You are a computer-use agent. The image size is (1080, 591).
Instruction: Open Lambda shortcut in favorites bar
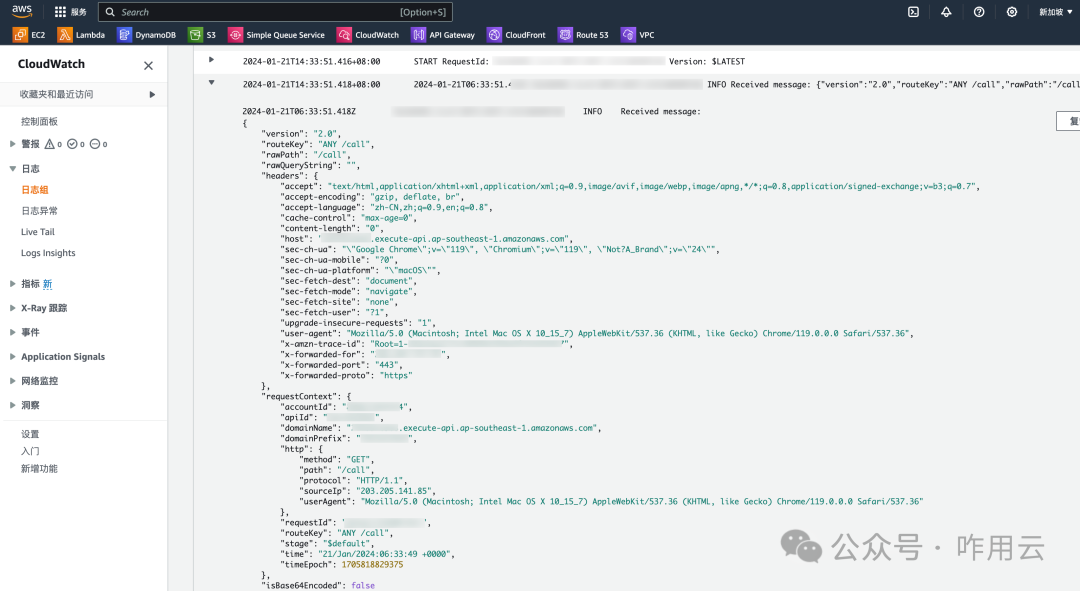point(81,34)
